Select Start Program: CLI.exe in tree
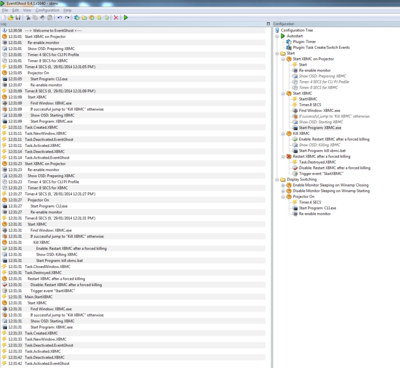 point(317,208)
